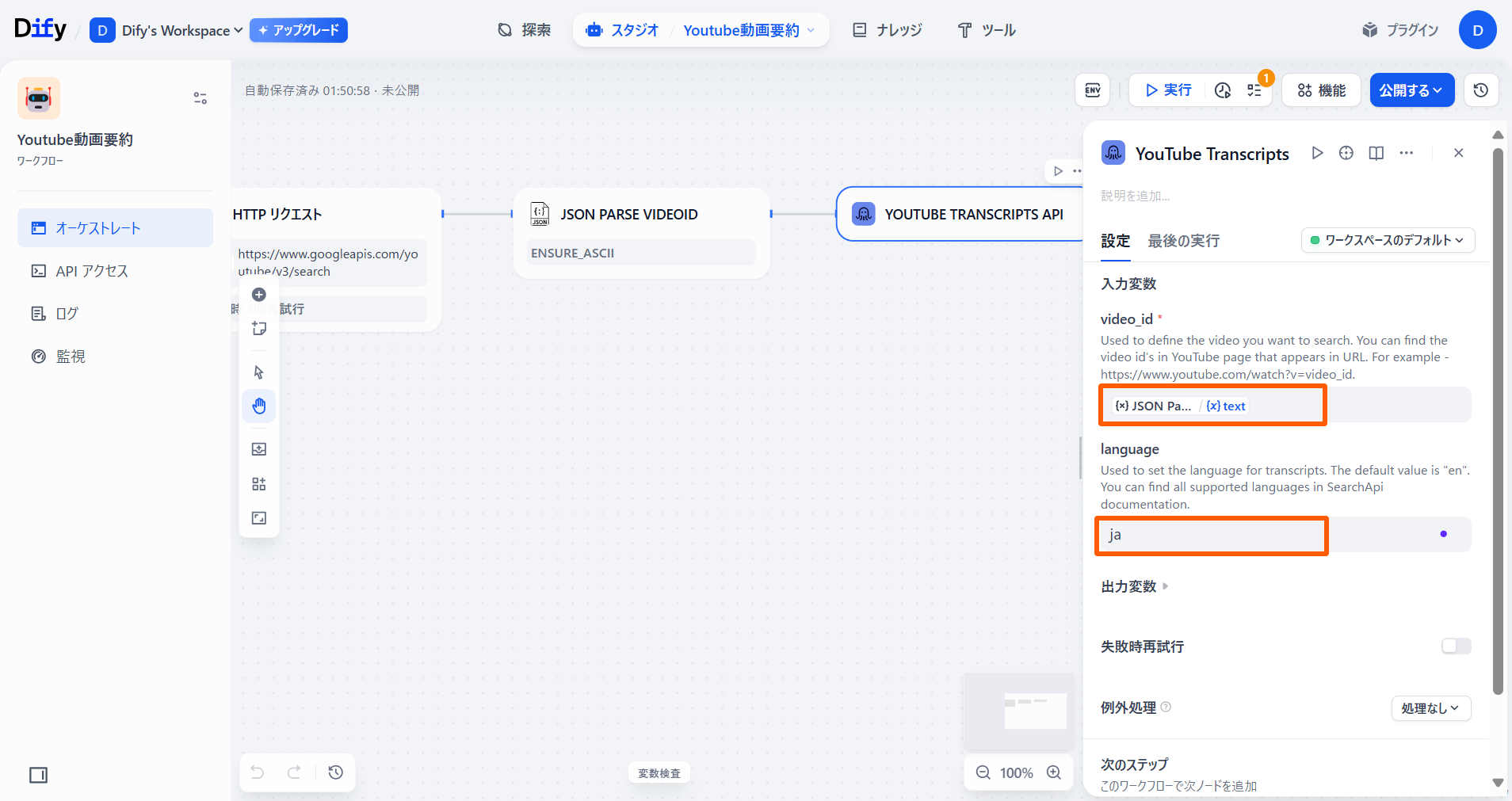Click the 公開する publish button
Image resolution: width=1512 pixels, height=801 pixels.
(x=1411, y=90)
